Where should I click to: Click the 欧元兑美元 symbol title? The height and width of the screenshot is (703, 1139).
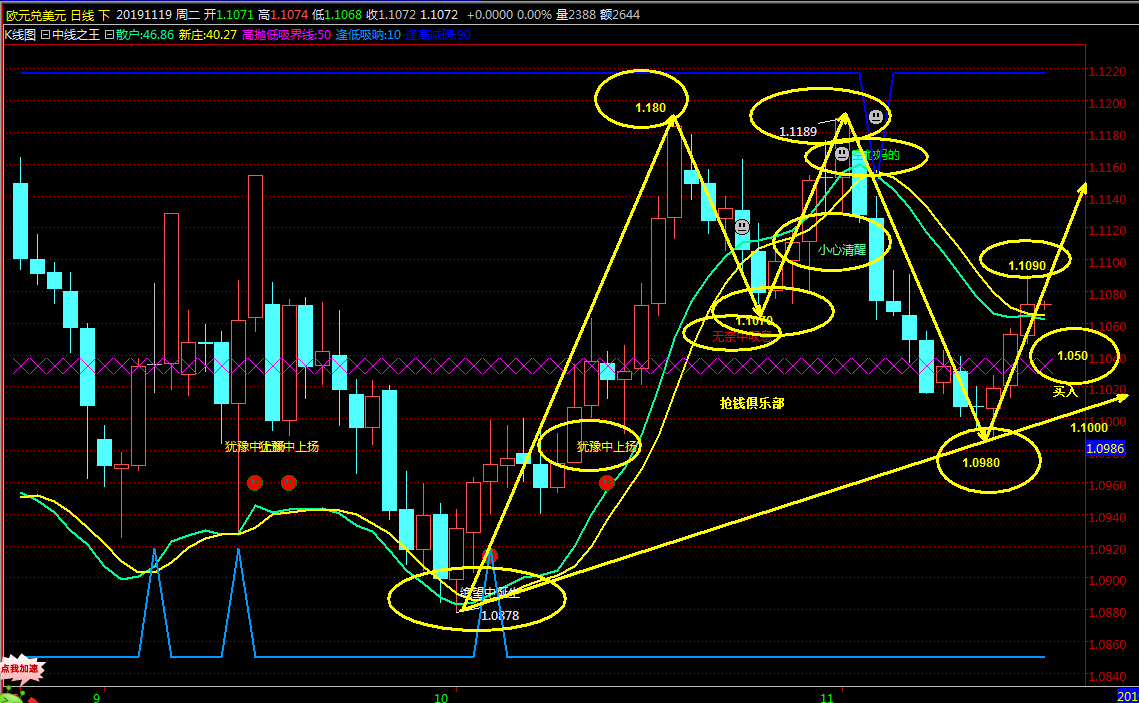(x=36, y=15)
